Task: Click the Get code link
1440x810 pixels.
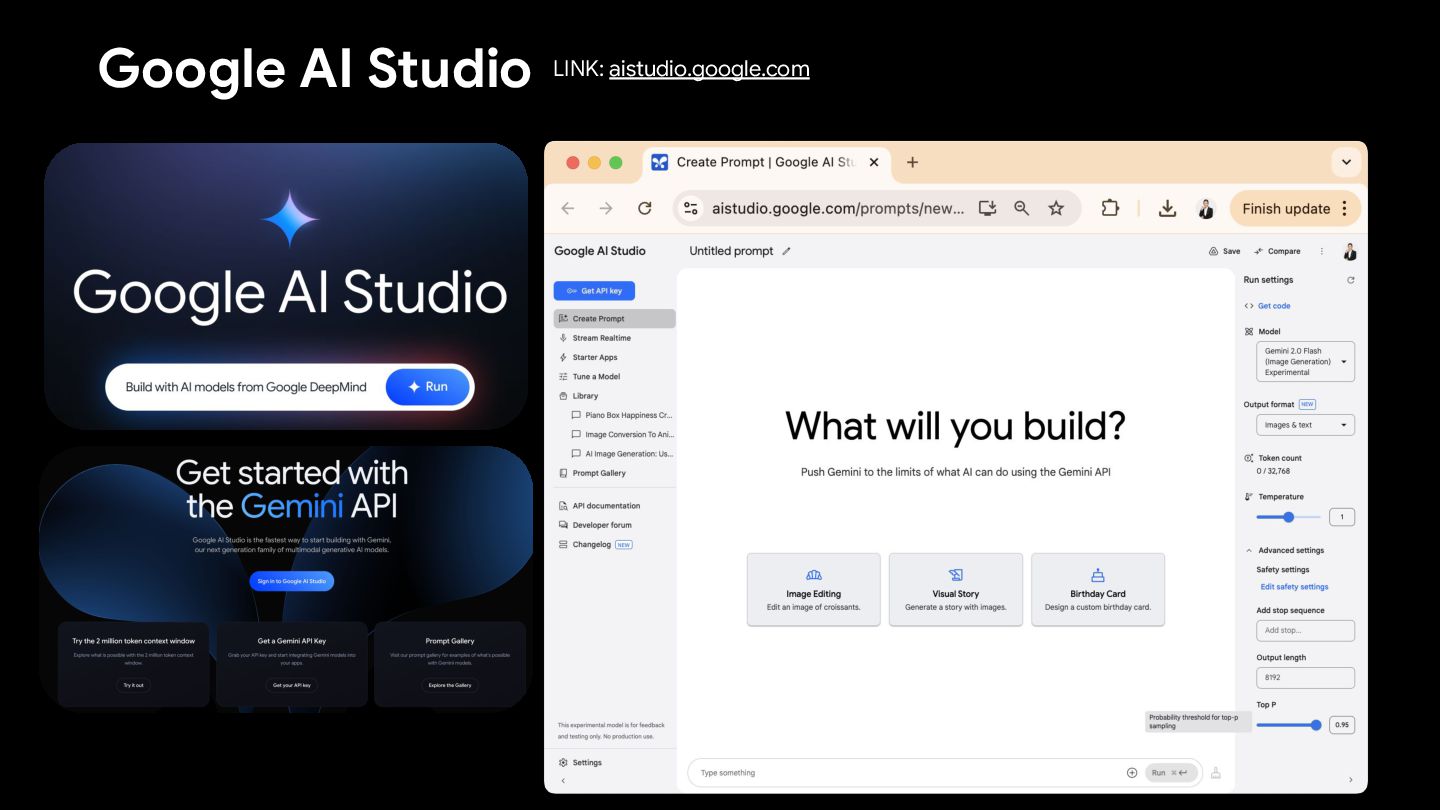Action: [x=1274, y=306]
